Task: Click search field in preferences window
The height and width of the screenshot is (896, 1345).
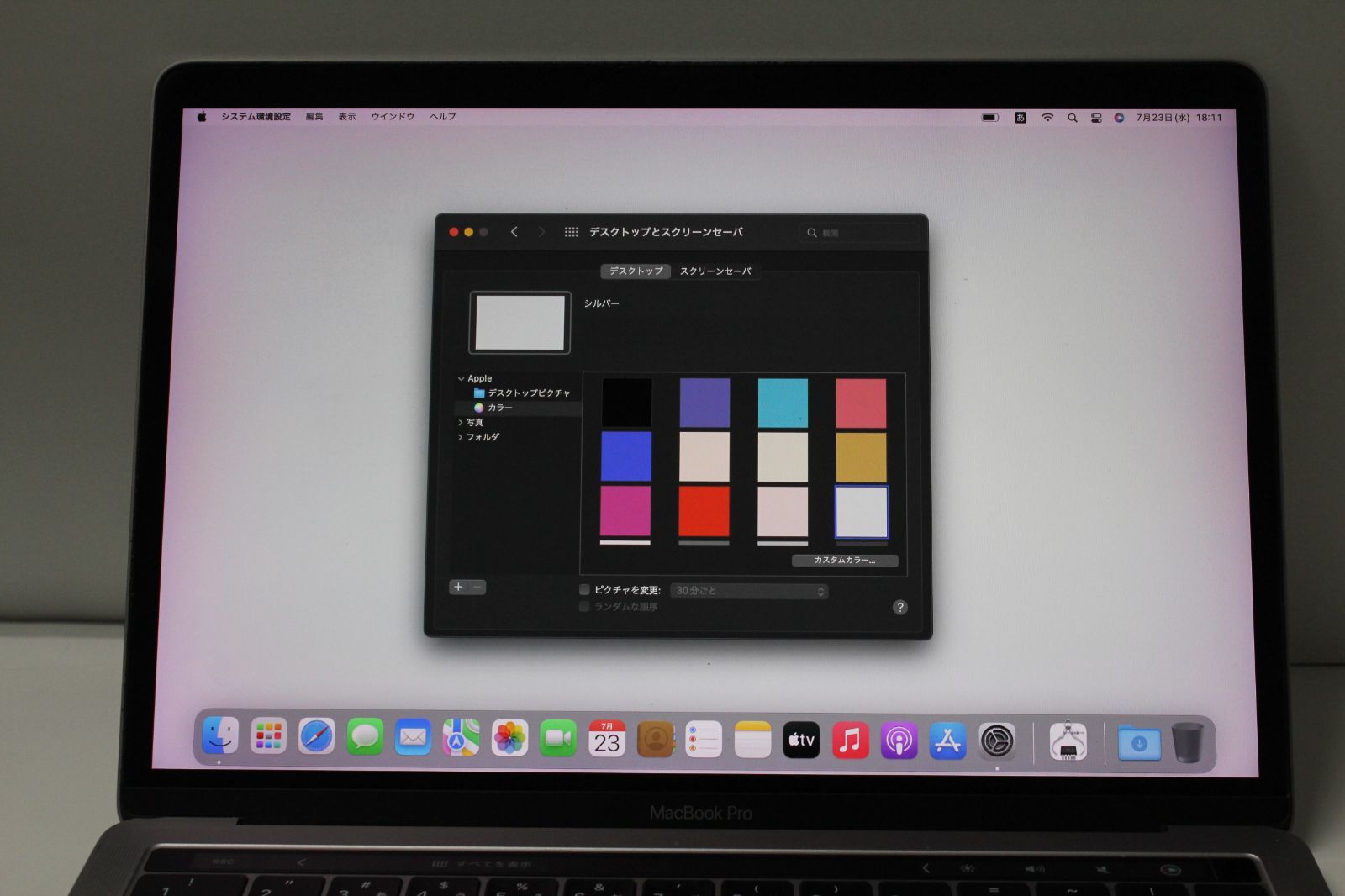Action: [x=858, y=233]
